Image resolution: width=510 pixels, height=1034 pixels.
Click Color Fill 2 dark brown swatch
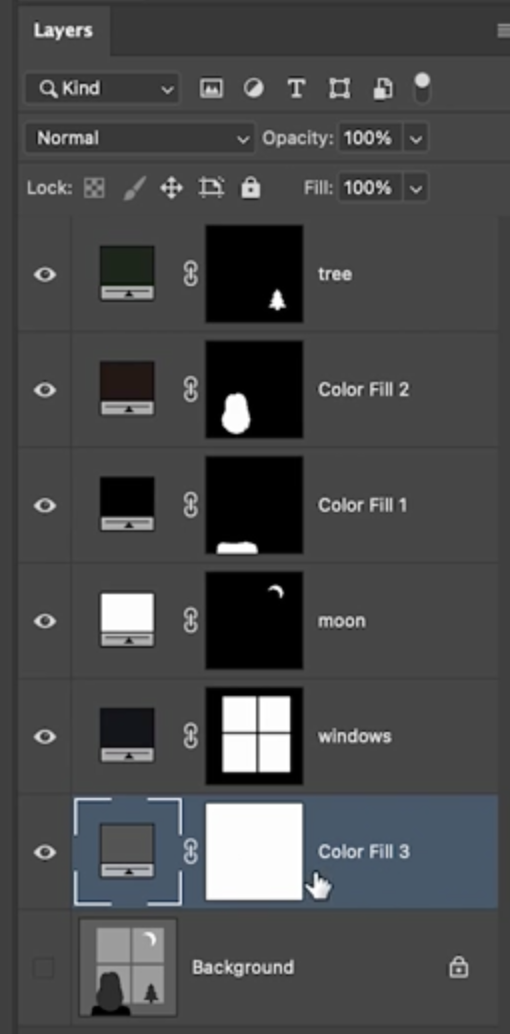click(x=127, y=388)
